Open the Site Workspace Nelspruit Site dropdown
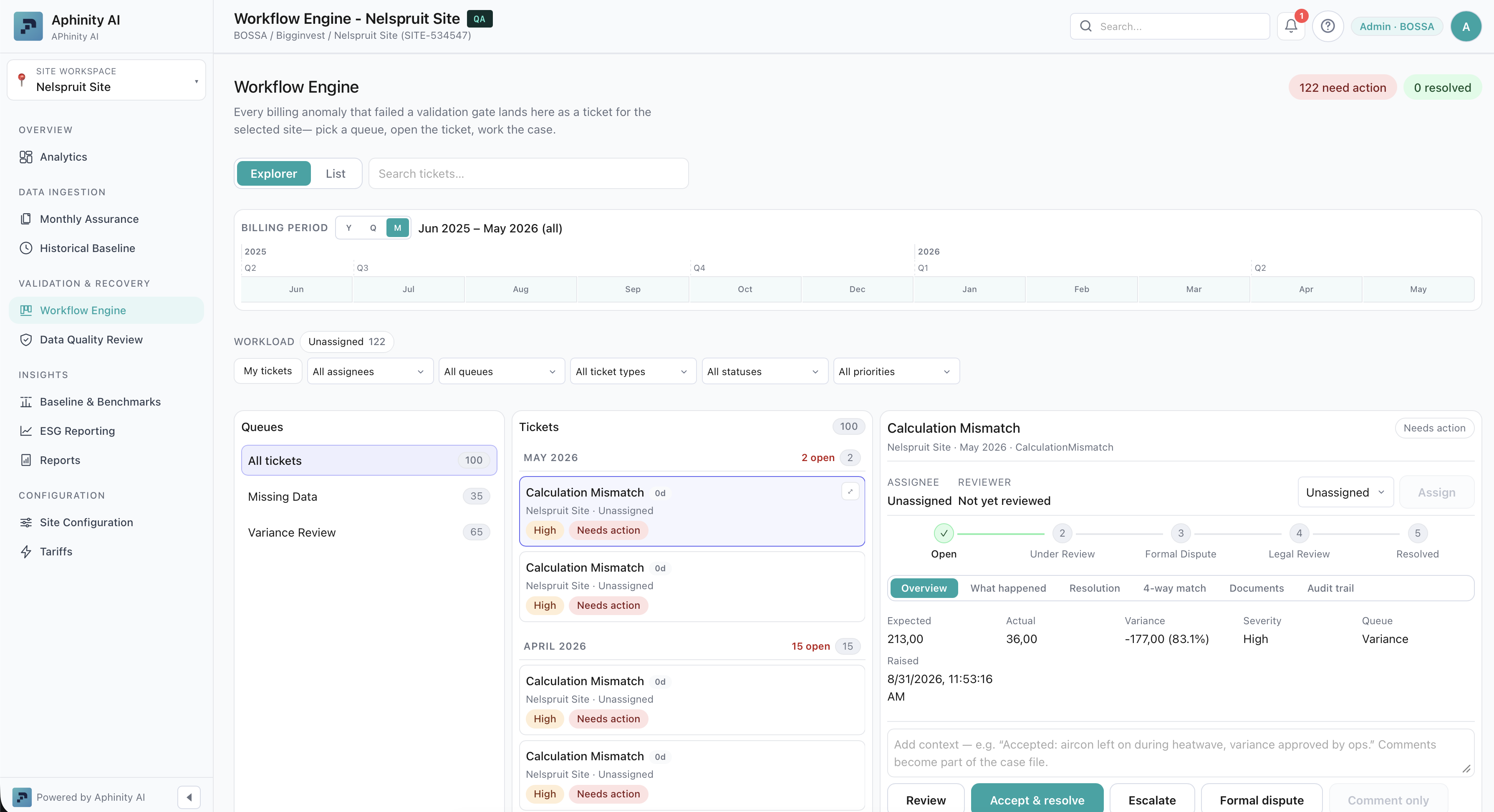The height and width of the screenshot is (812, 1494). [107, 79]
